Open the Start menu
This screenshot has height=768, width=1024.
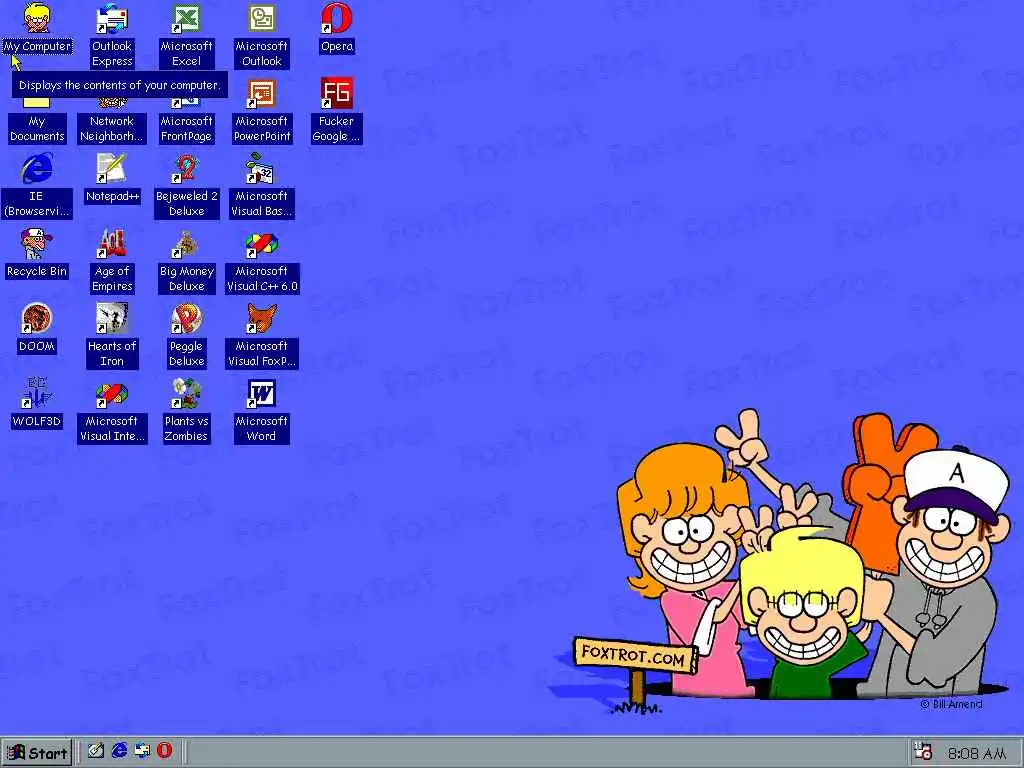click(37, 753)
